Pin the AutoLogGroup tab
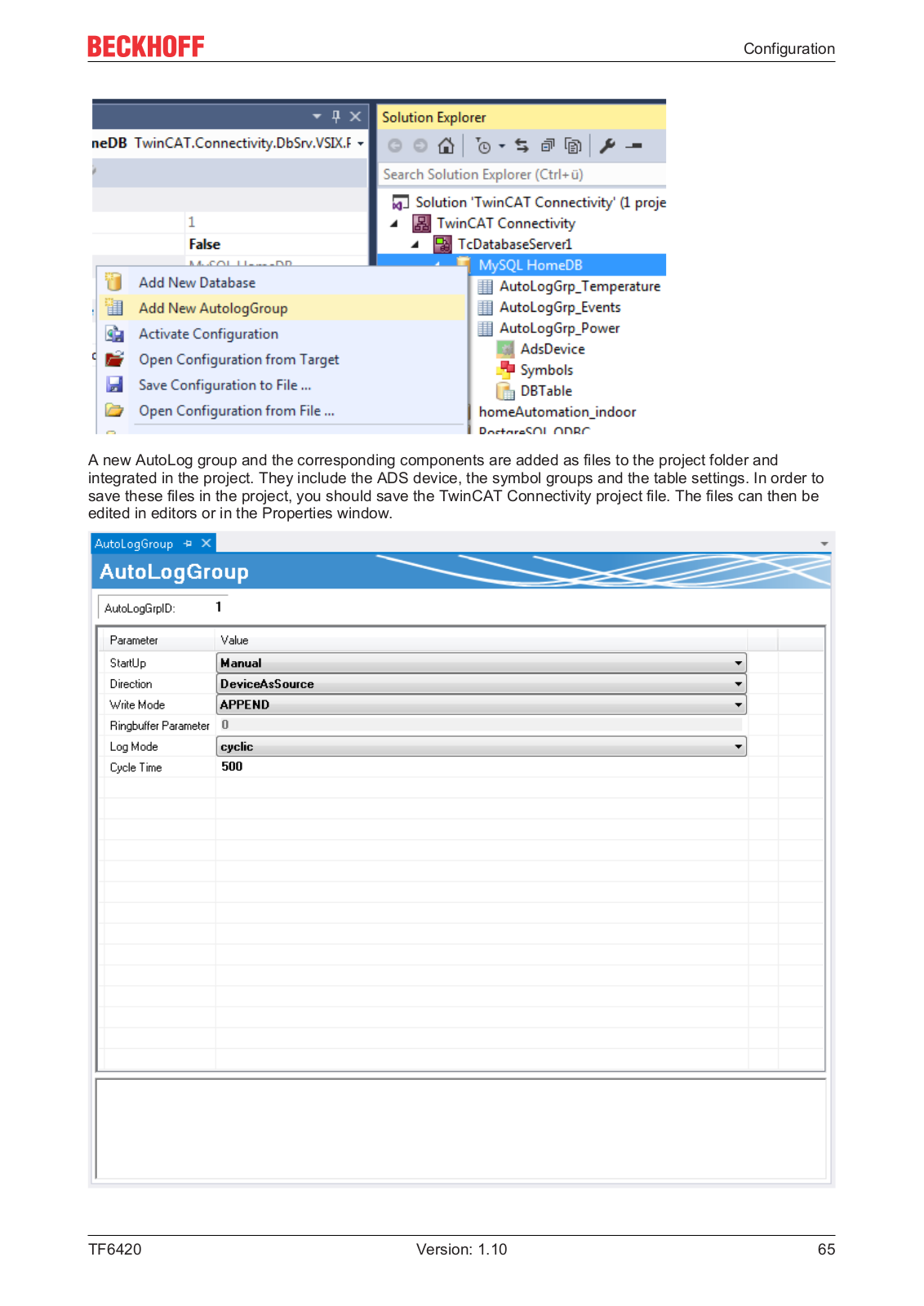This screenshot has width=924, height=1306. pos(188,544)
